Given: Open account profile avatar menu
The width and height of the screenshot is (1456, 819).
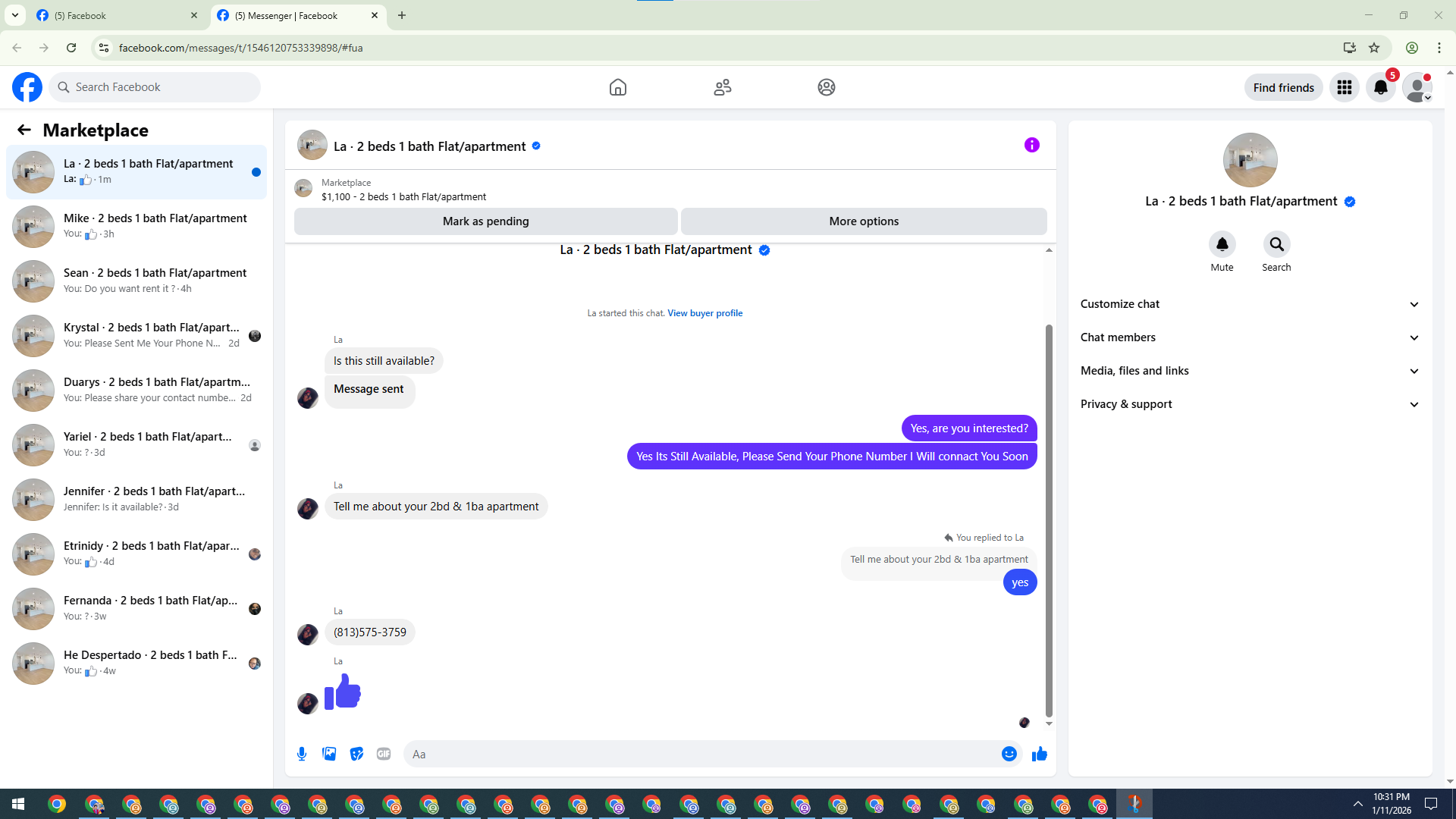Looking at the screenshot, I should point(1417,87).
